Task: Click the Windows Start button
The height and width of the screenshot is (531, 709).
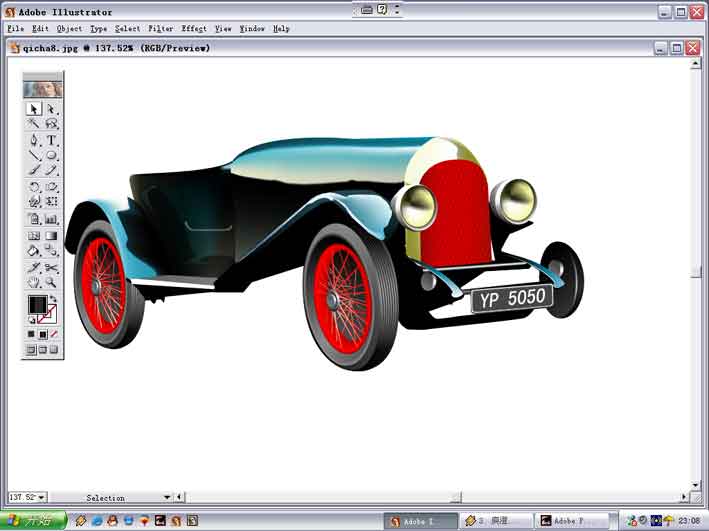Action: (32, 521)
